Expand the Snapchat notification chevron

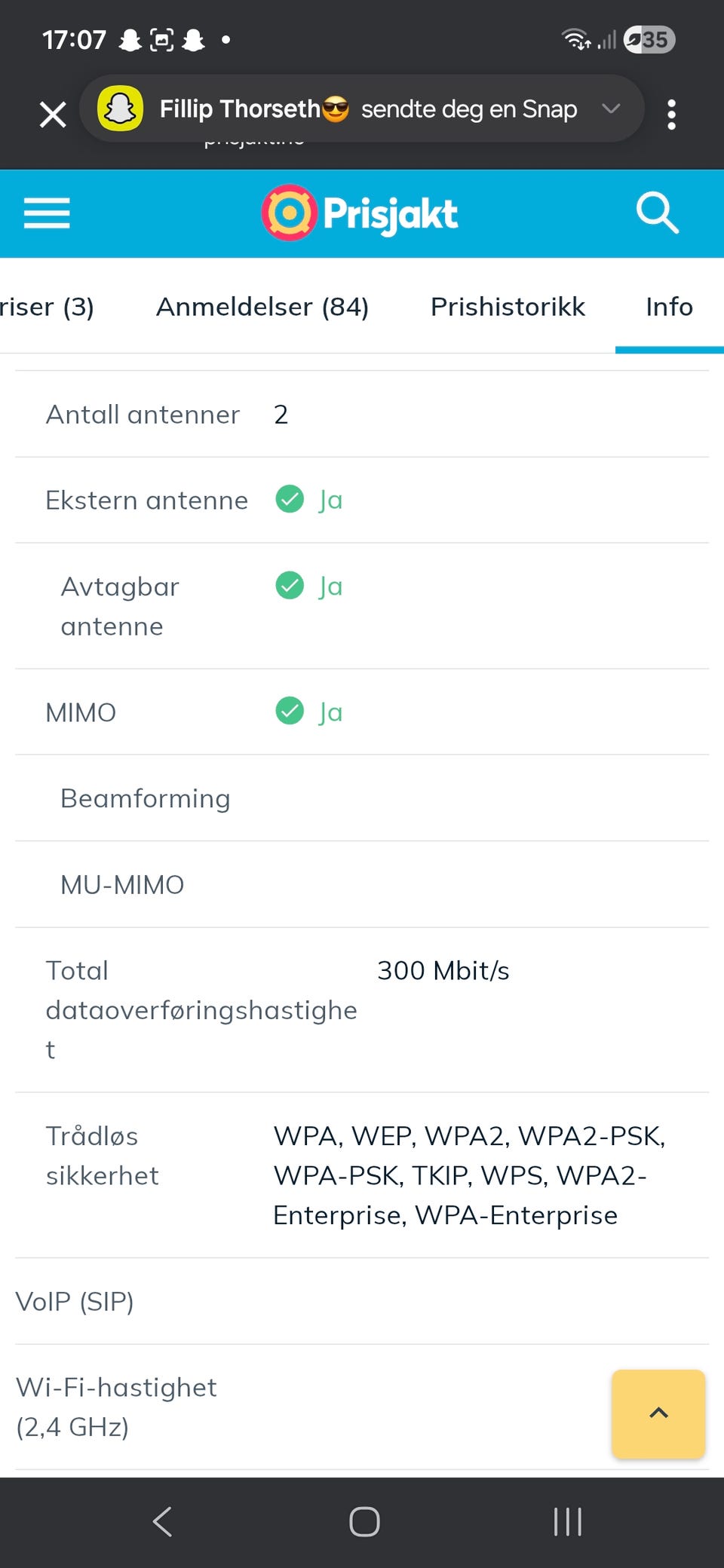pyautogui.click(x=611, y=109)
